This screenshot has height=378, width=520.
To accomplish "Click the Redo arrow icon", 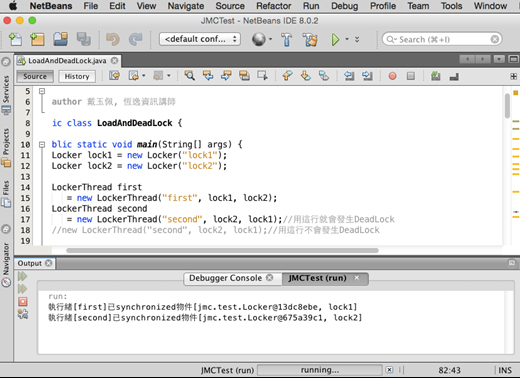I will pyautogui.click(x=136, y=39).
